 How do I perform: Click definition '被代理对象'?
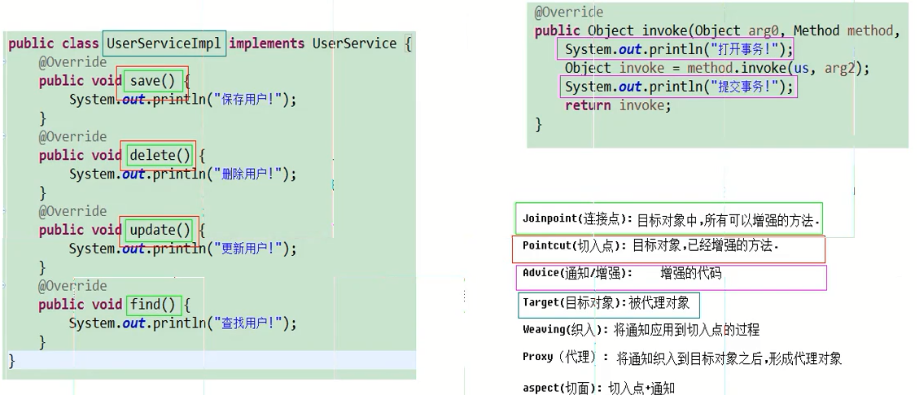point(659,303)
